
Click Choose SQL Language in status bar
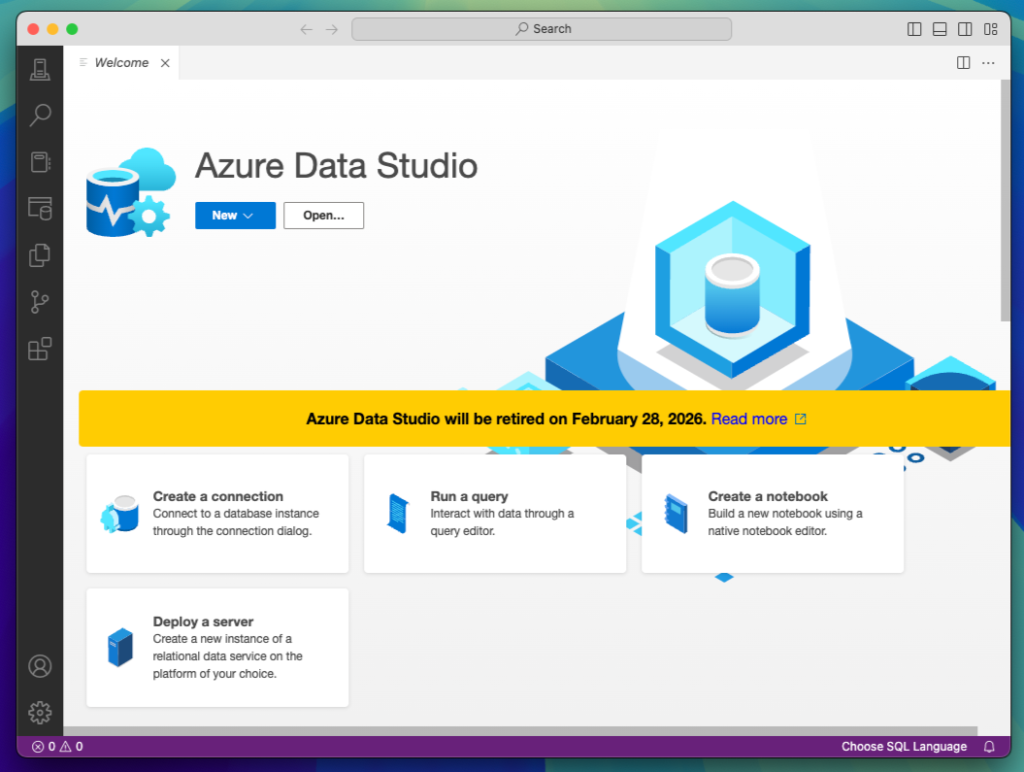click(x=904, y=747)
